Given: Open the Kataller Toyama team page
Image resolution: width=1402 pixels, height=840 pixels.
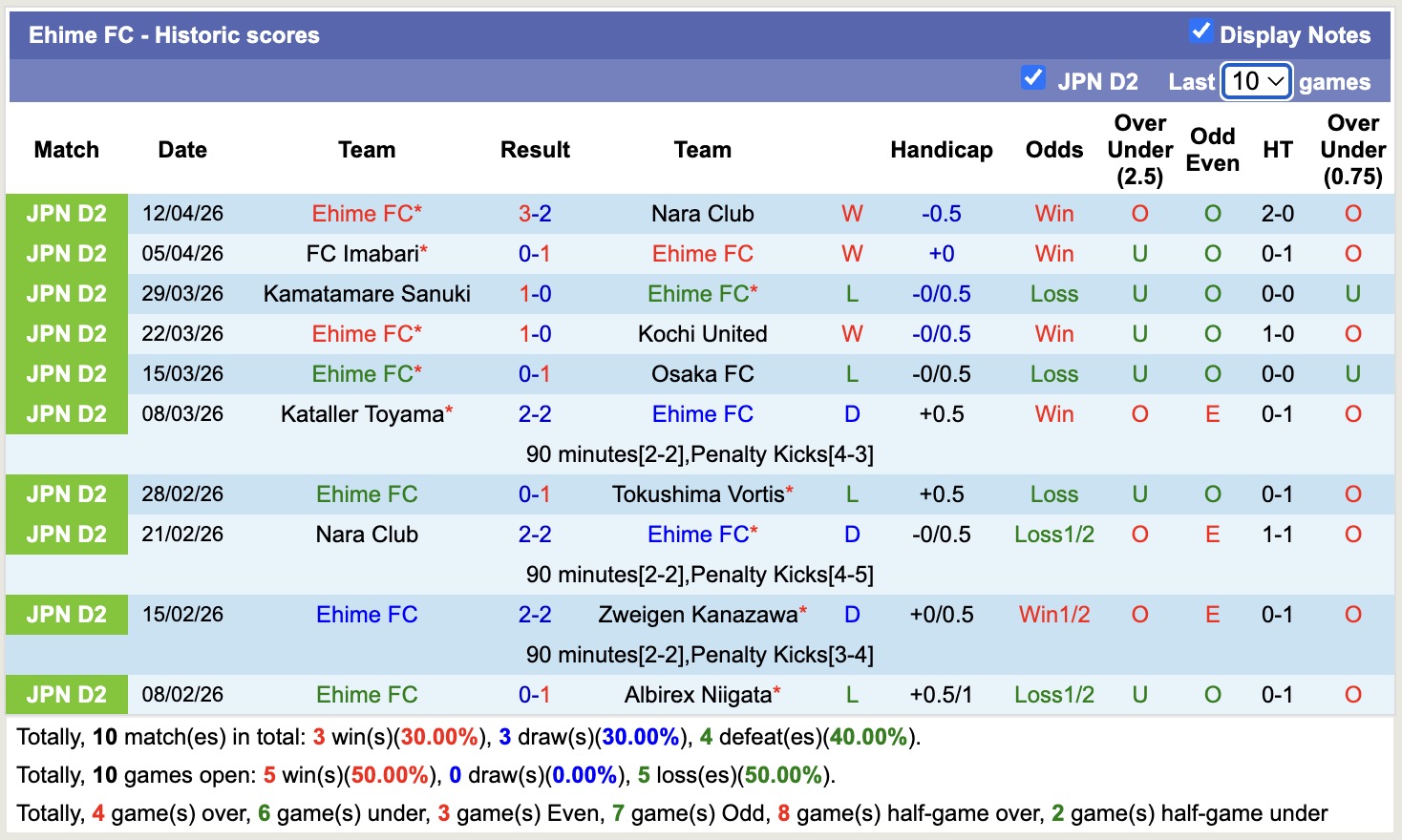Looking at the screenshot, I should 361,413.
